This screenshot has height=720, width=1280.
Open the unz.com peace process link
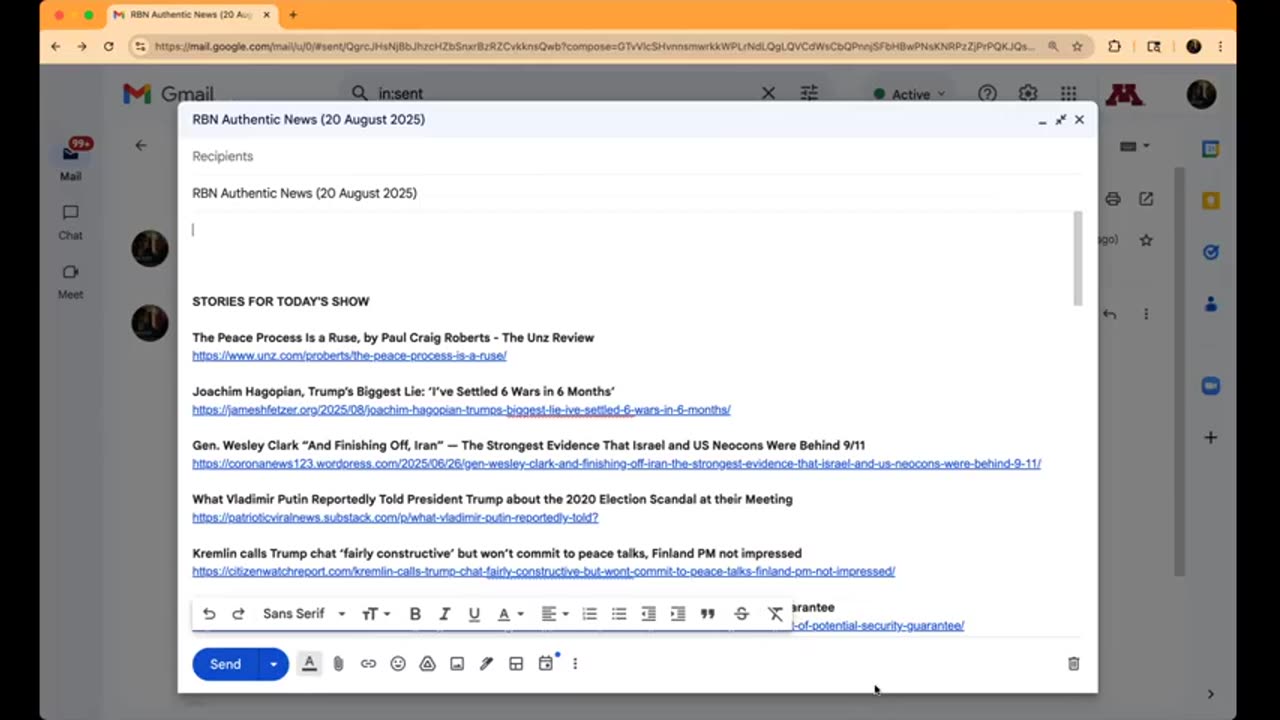349,356
